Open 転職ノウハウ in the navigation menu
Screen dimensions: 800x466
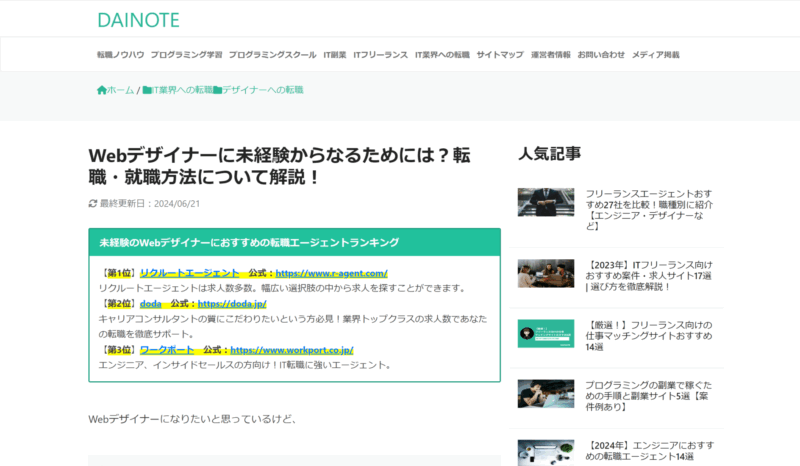click(120, 54)
